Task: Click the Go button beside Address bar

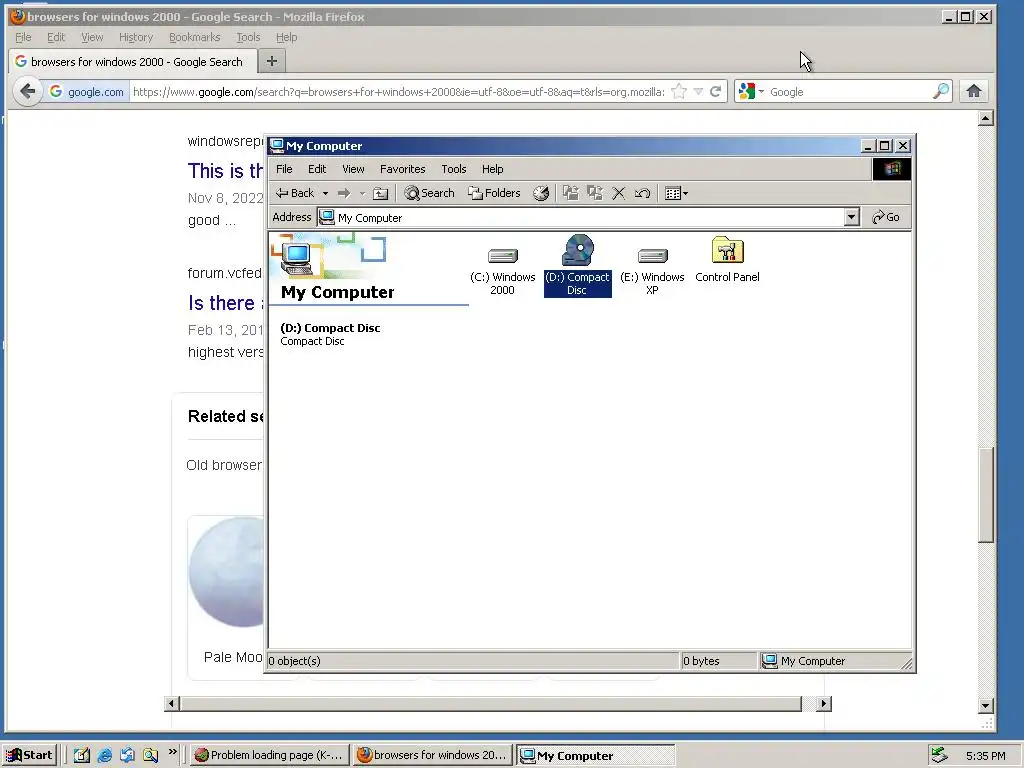Action: pyautogui.click(x=886, y=217)
